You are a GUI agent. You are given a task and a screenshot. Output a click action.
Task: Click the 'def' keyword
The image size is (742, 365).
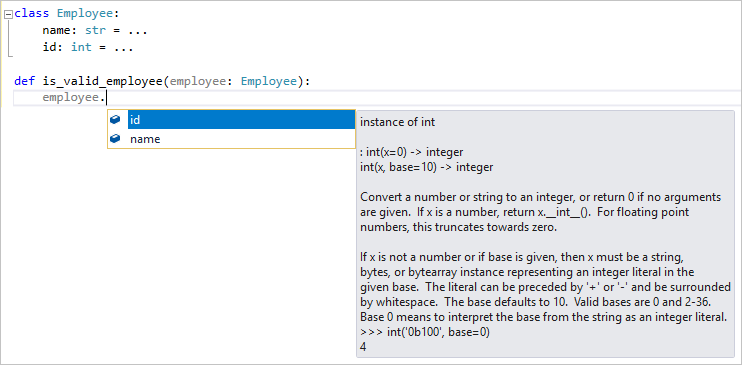(x=25, y=81)
